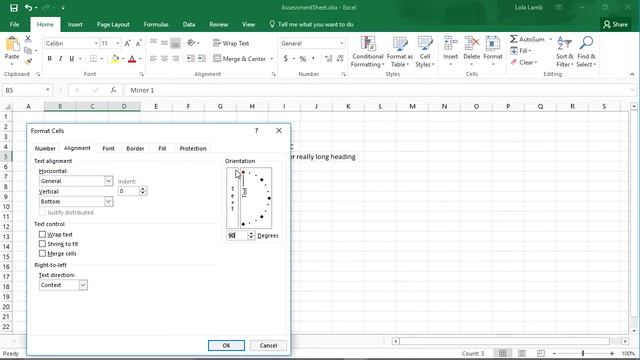Apply Fill Color bucket icon
Screen dimensions: 640x360
[115, 59]
